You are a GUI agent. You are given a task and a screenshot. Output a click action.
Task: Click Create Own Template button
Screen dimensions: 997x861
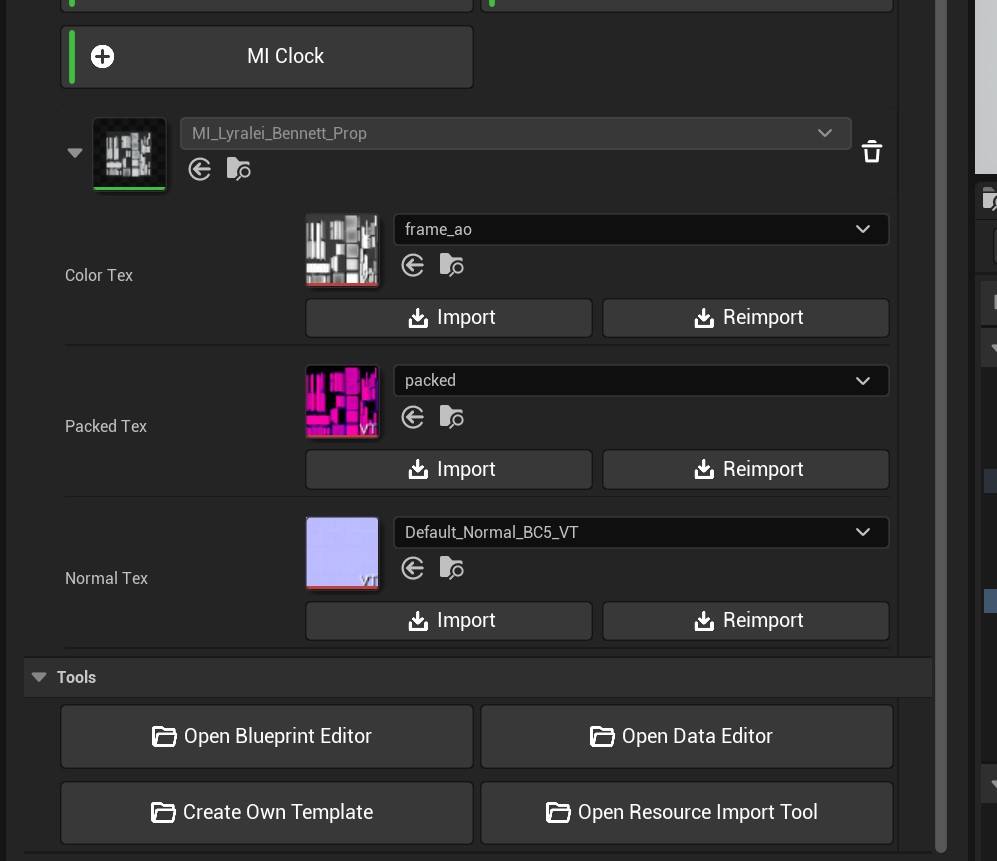[x=267, y=813]
